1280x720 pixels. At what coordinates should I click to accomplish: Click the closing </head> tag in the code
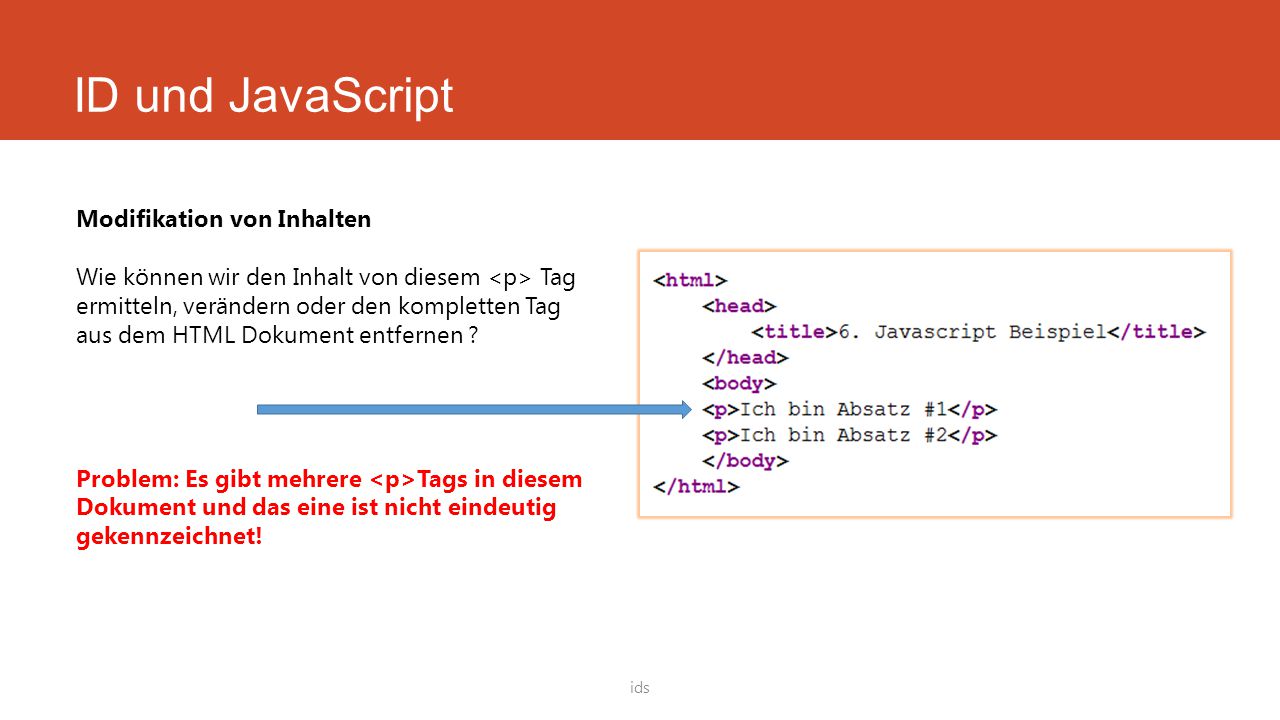tap(745, 358)
